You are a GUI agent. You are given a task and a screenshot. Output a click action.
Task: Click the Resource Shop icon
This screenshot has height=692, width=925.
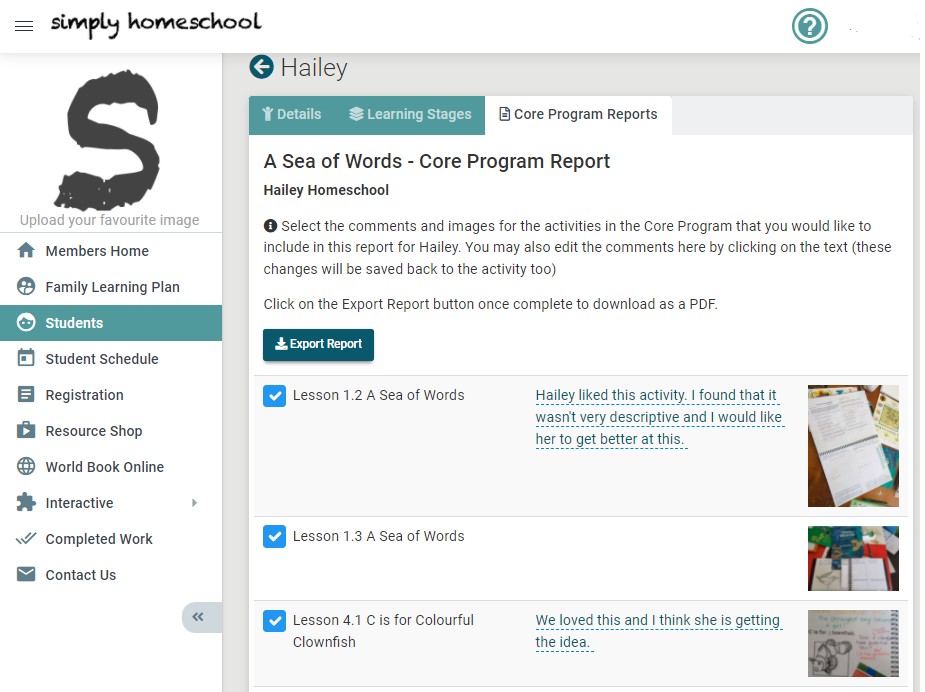tap(26, 430)
